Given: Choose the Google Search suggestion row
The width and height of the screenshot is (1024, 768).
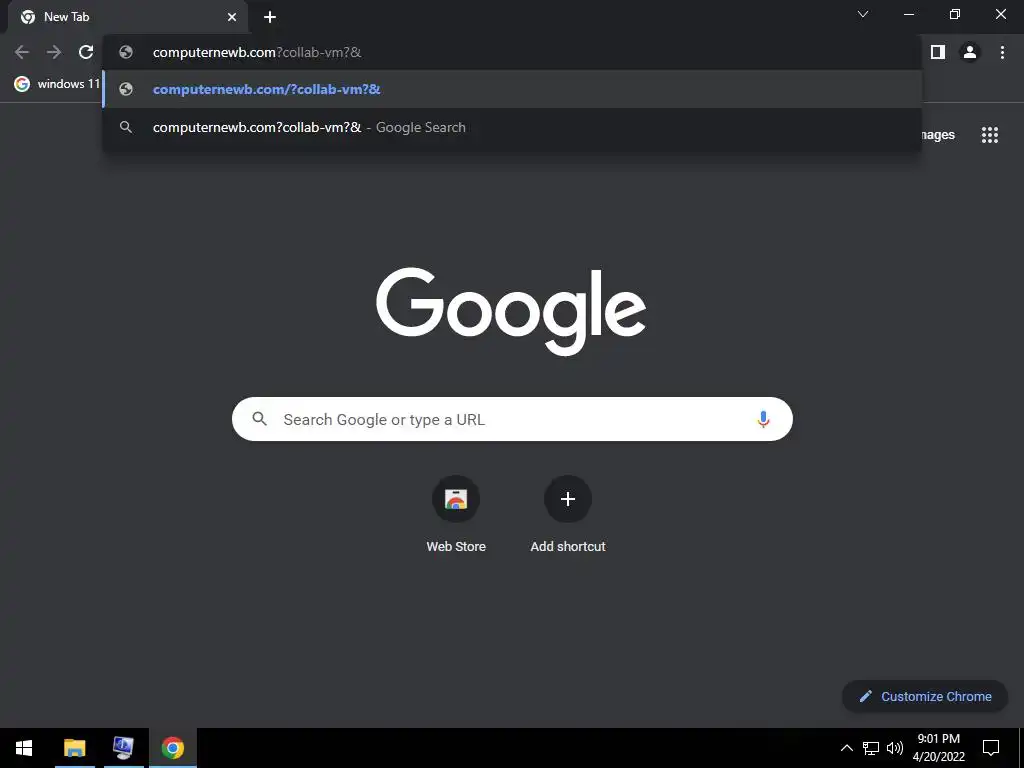Looking at the screenshot, I should (513, 127).
